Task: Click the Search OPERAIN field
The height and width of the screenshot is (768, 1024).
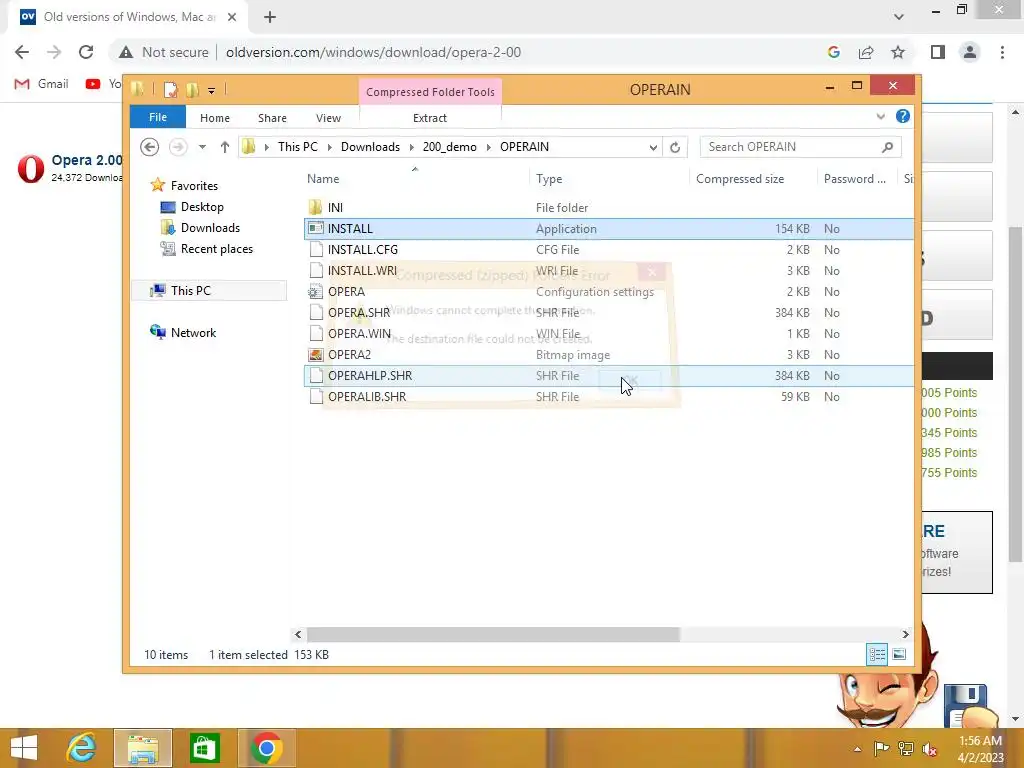Action: tap(800, 147)
